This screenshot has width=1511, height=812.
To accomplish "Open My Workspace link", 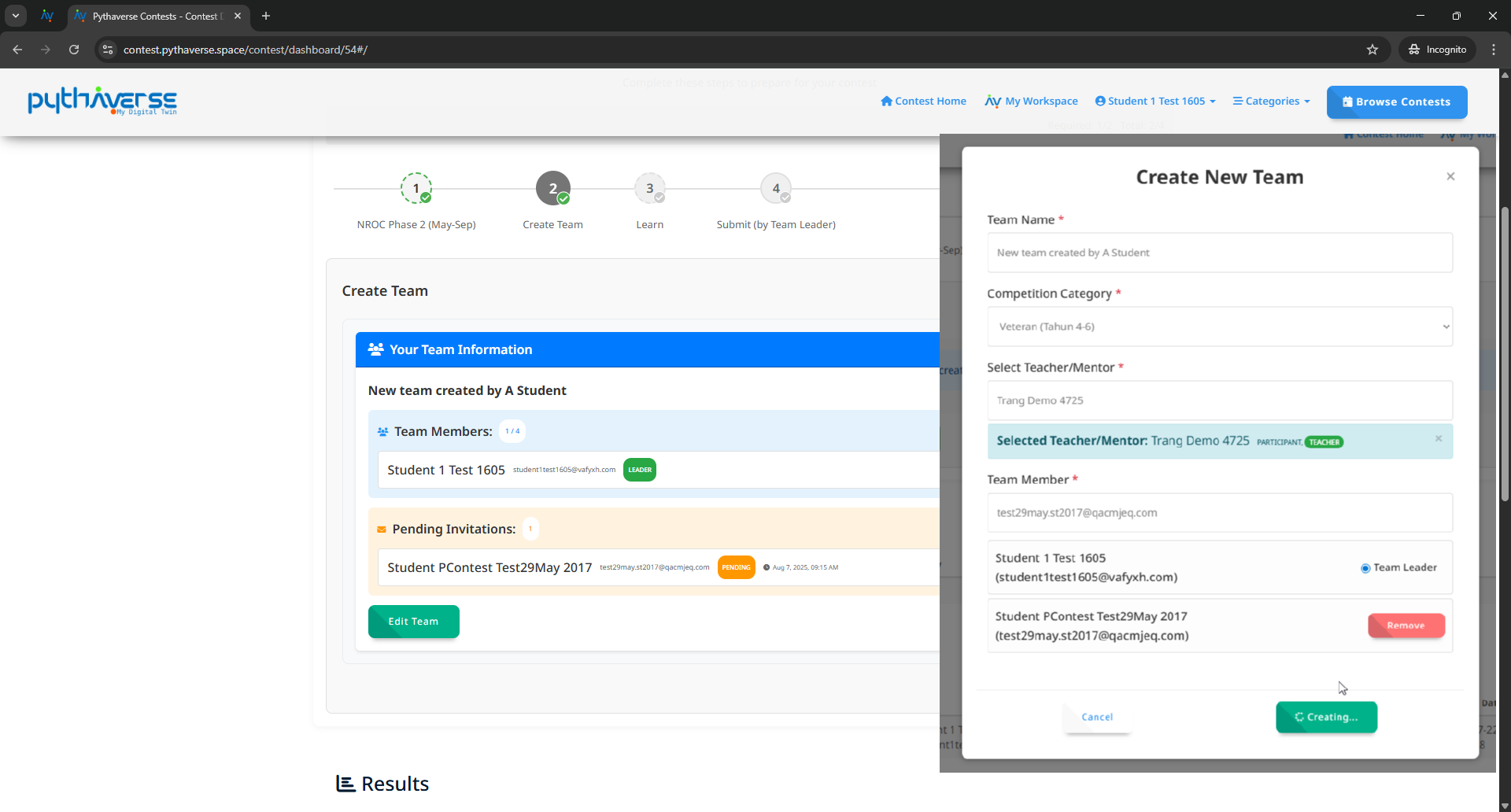I will tap(1031, 101).
